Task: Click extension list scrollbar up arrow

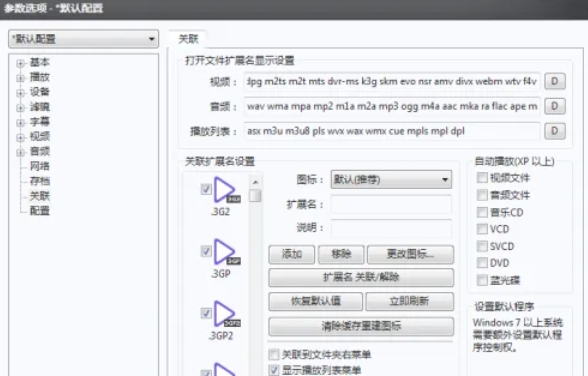Action: [255, 182]
